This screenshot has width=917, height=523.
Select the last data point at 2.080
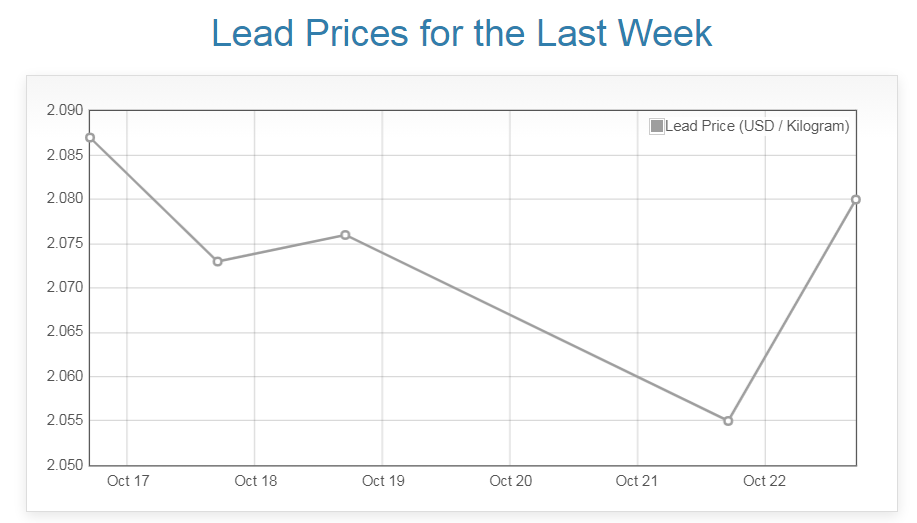pyautogui.click(x=856, y=199)
